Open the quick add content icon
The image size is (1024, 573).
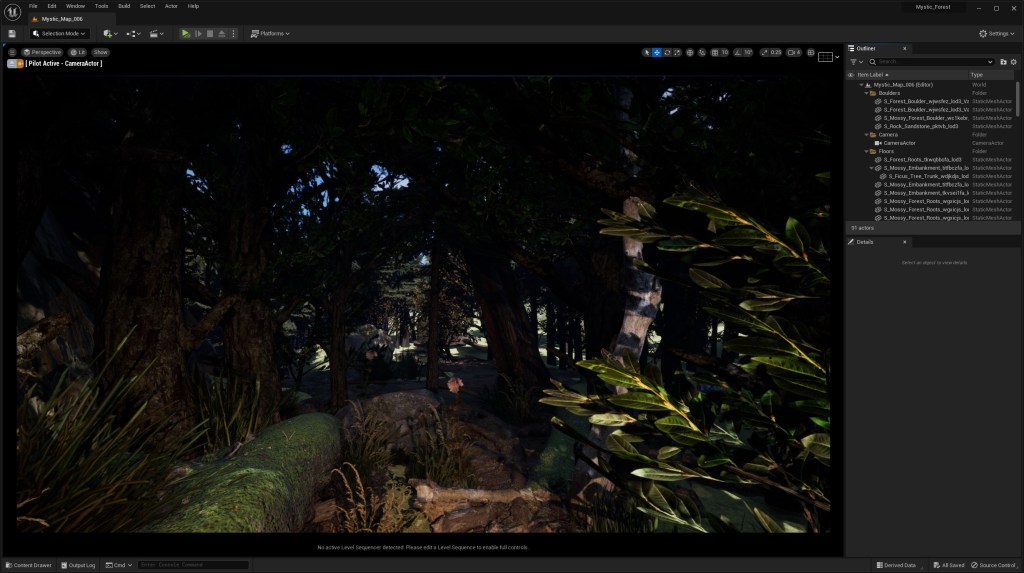109,33
